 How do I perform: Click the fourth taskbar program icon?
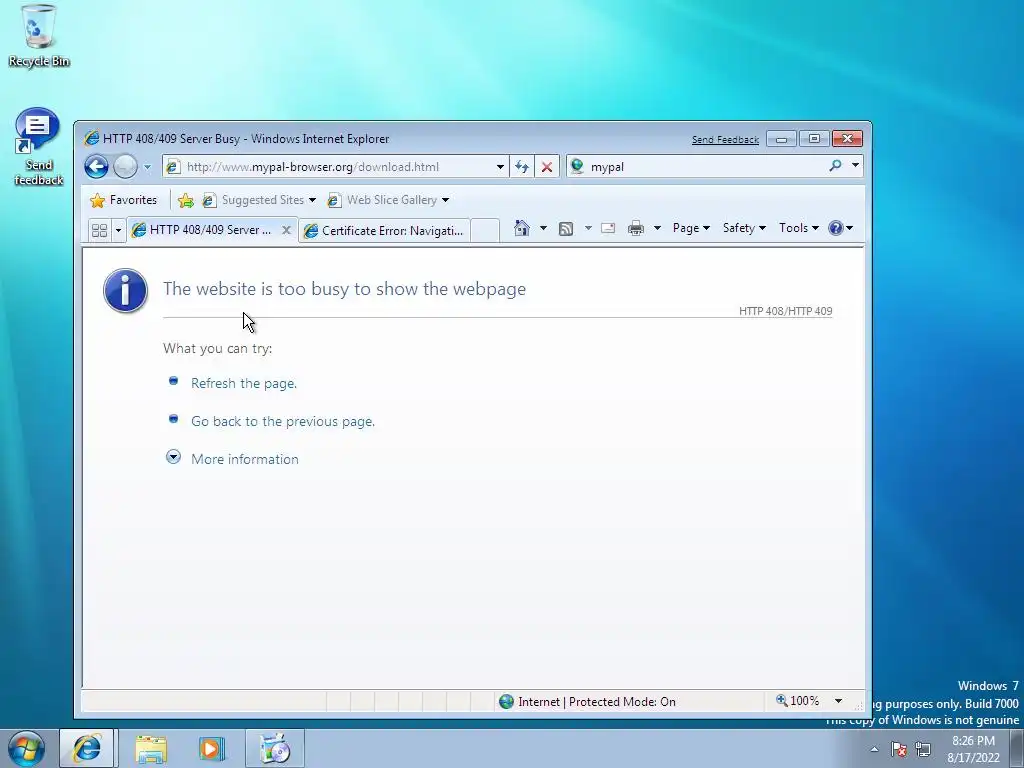pyautogui.click(x=275, y=748)
